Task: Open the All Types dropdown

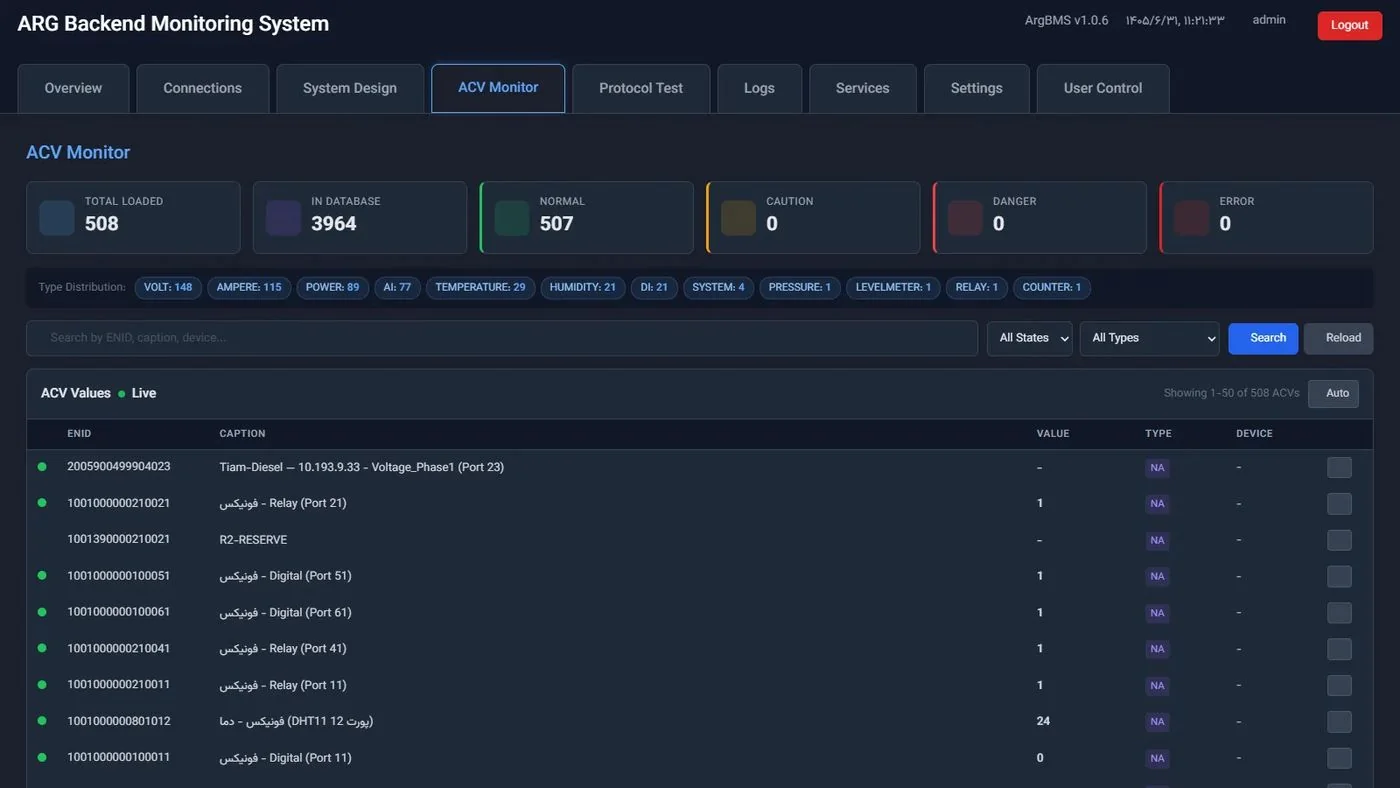Action: pyautogui.click(x=1150, y=338)
